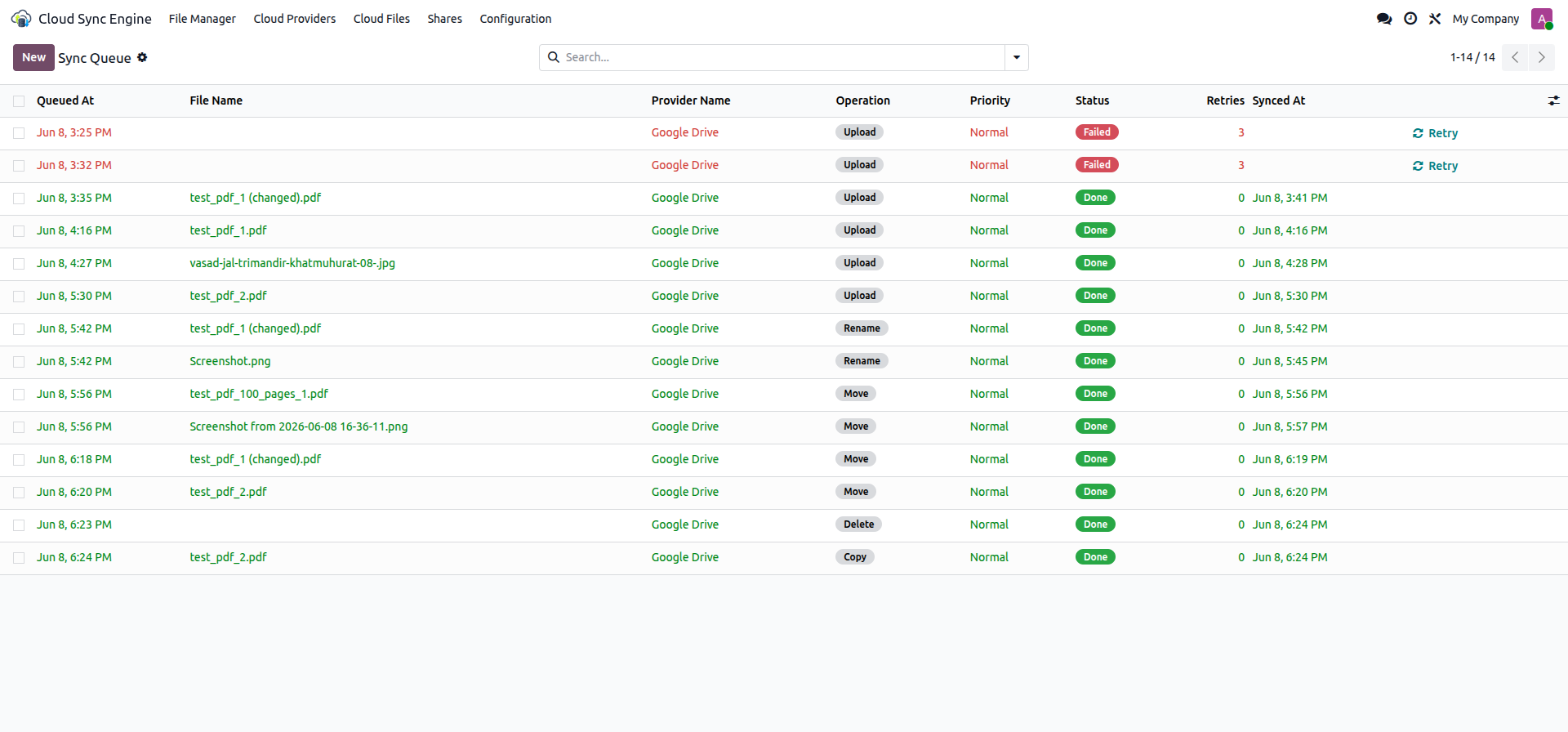Viewport: 1568px width, 732px height.
Task: Open the Configuration menu
Action: pos(515,19)
